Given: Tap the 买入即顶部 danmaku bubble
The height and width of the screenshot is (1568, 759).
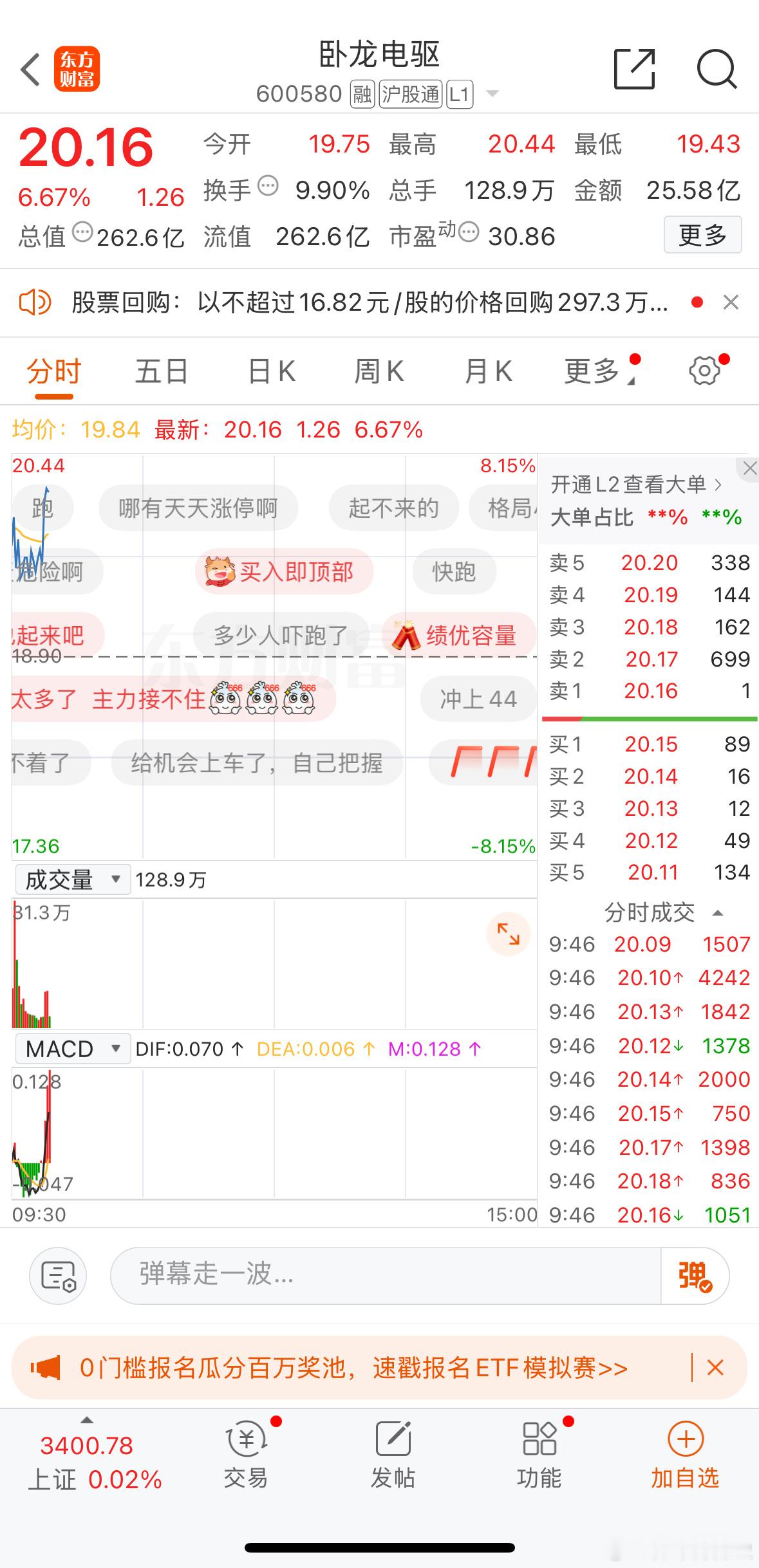Looking at the screenshot, I should point(284,571).
